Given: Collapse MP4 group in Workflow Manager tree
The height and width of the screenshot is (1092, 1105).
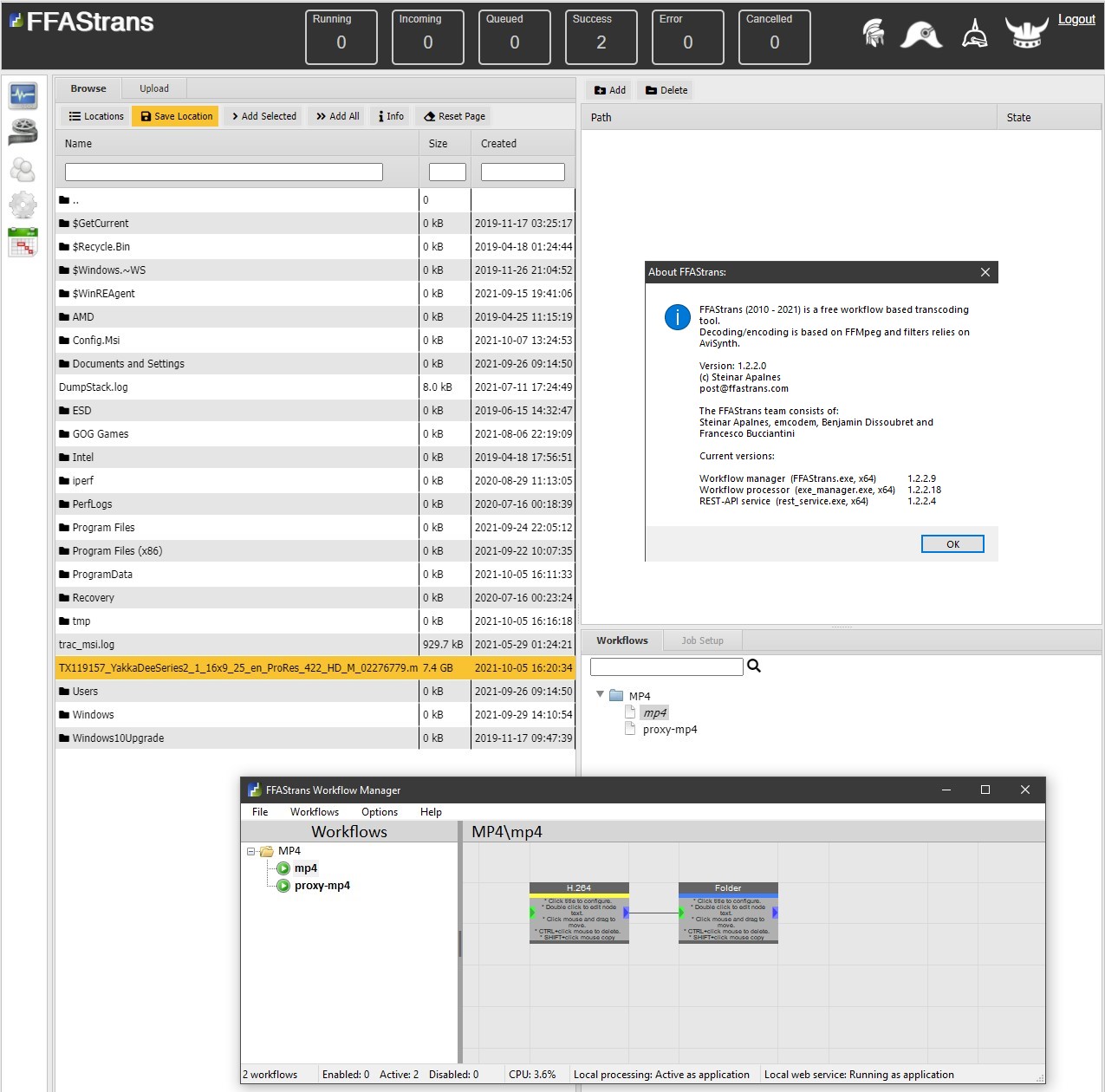Looking at the screenshot, I should coord(251,851).
